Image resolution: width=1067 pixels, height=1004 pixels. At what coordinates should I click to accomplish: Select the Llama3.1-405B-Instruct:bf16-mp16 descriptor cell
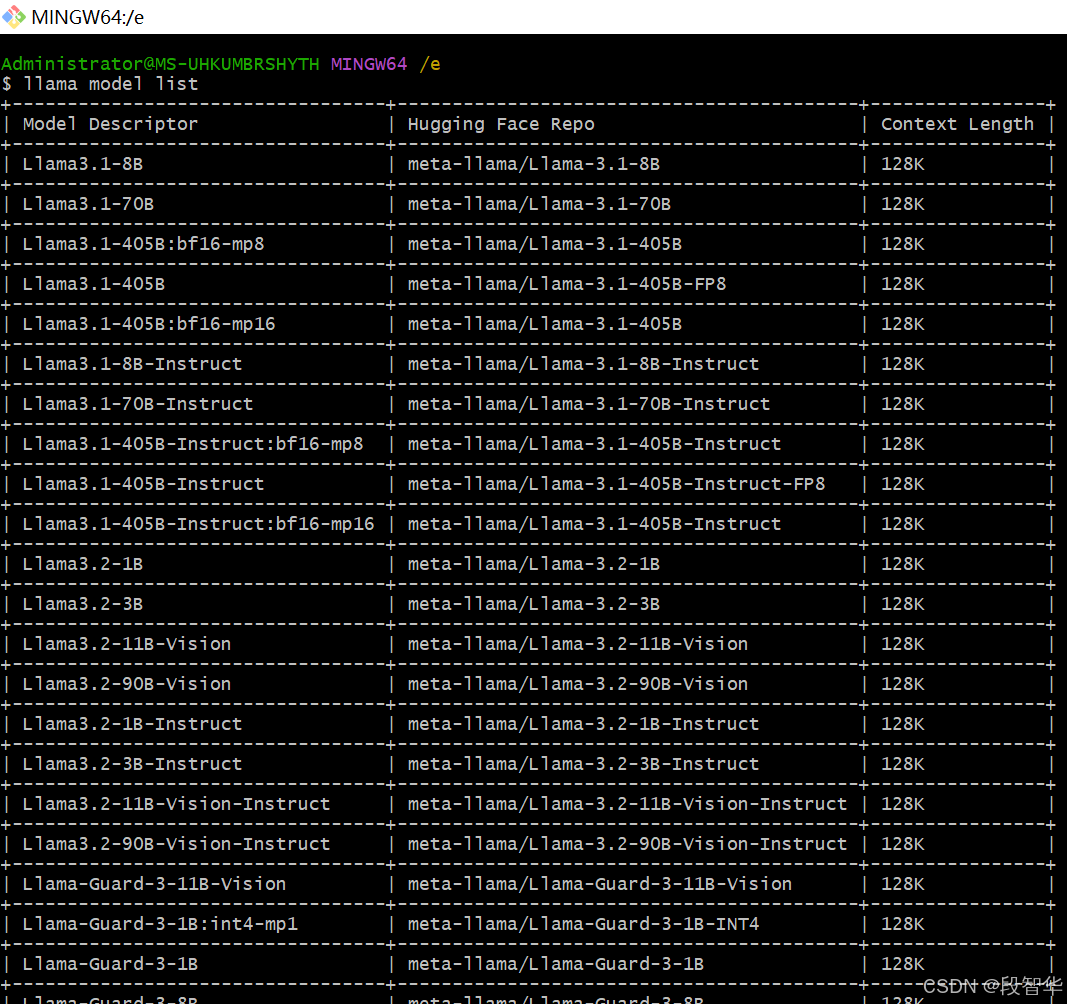tap(198, 524)
